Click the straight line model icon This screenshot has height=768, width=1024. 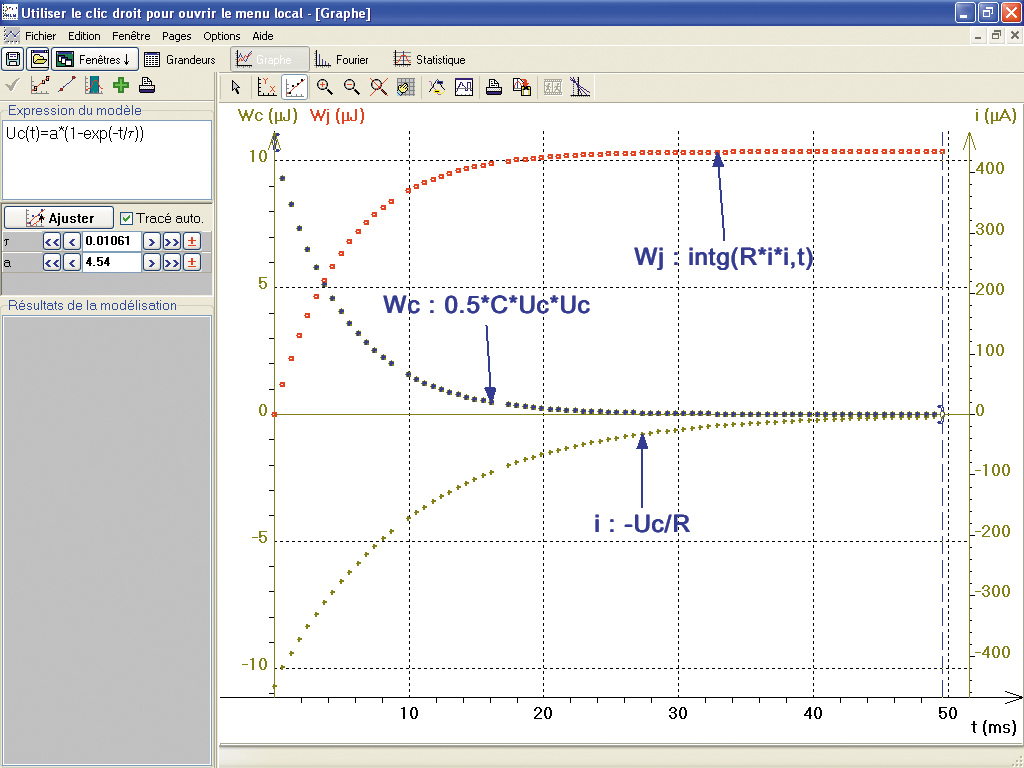pos(67,85)
